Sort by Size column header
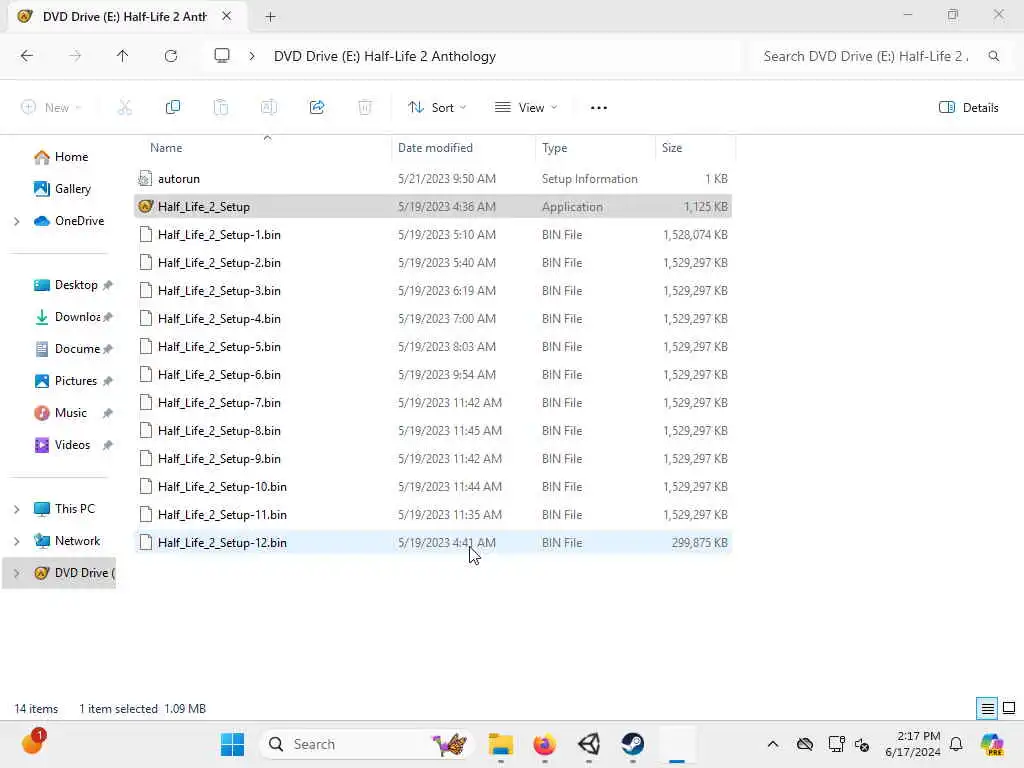 point(671,148)
